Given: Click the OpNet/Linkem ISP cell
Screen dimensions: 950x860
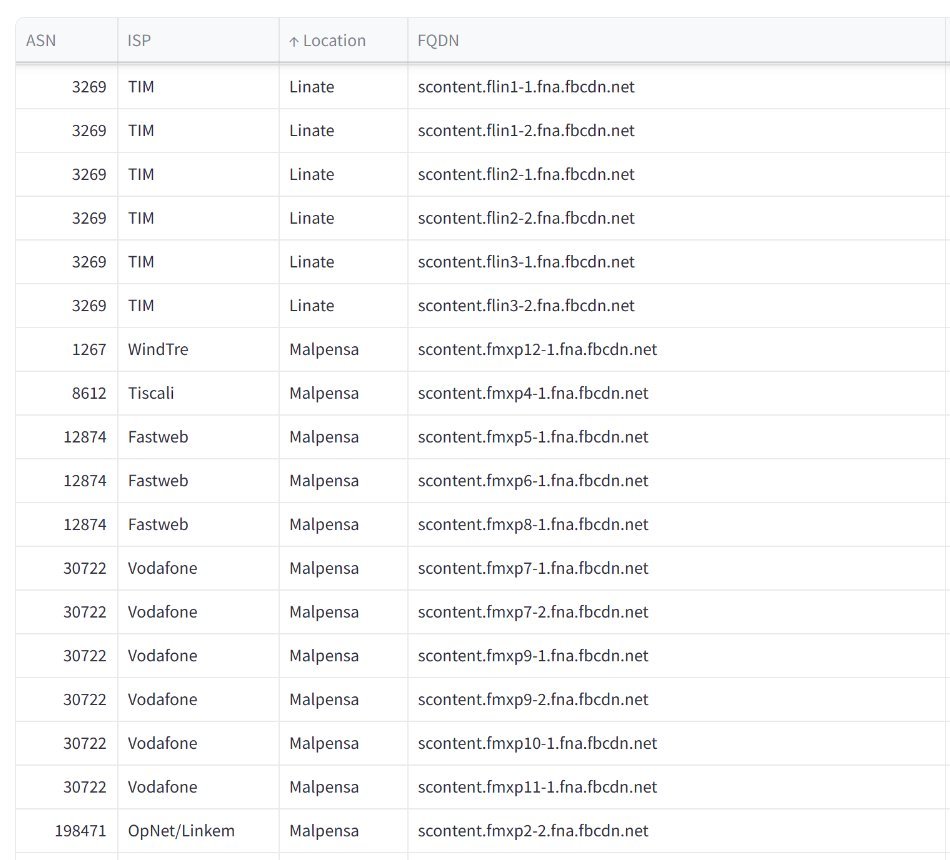Looking at the screenshot, I should 181,831.
